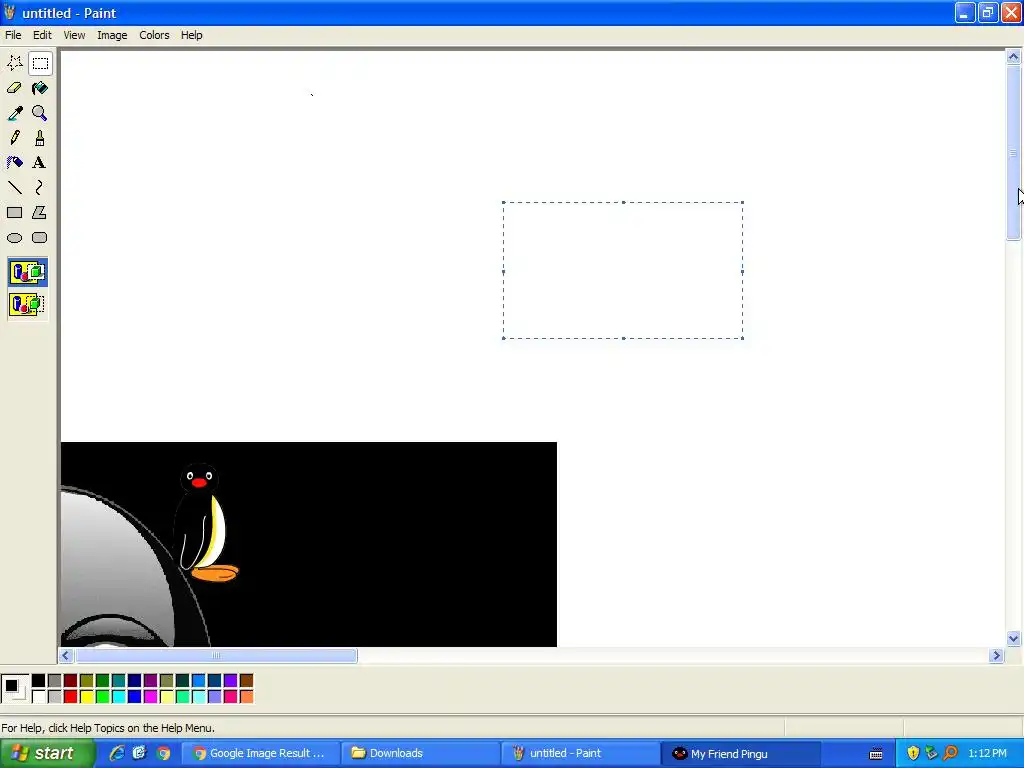Launch Chrome from quick launch bar

point(163,754)
